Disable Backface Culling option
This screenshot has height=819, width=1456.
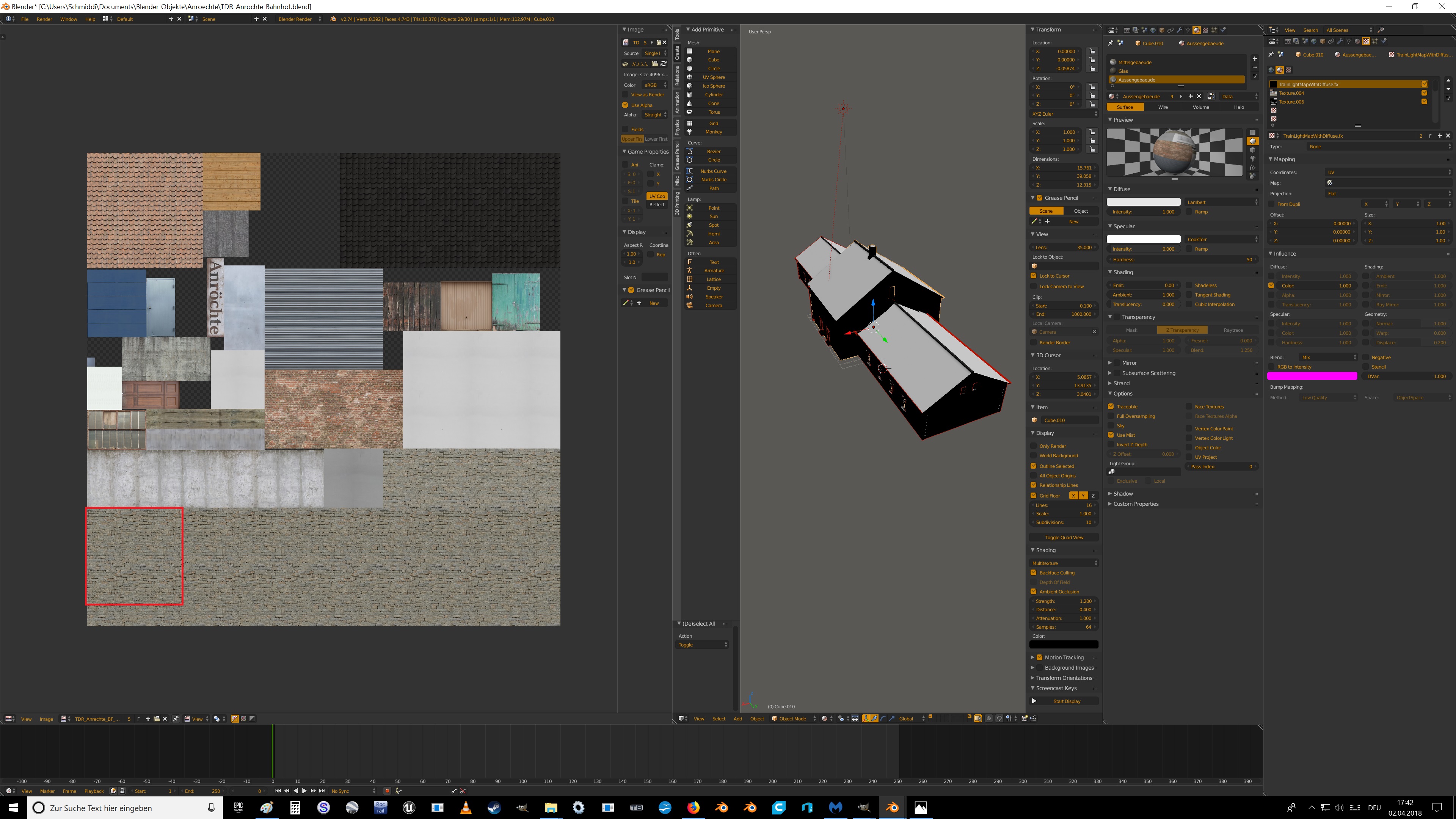[x=1034, y=573]
